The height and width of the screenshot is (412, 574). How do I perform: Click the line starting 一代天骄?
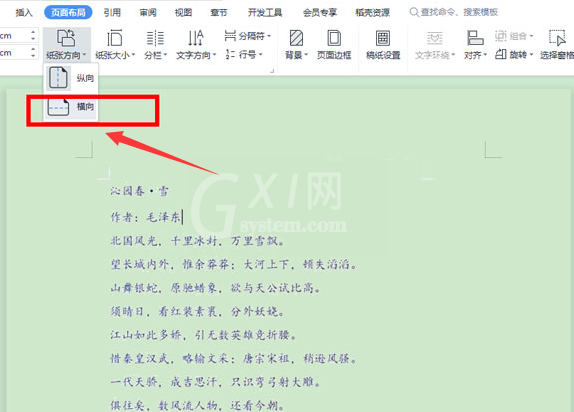coord(216,382)
